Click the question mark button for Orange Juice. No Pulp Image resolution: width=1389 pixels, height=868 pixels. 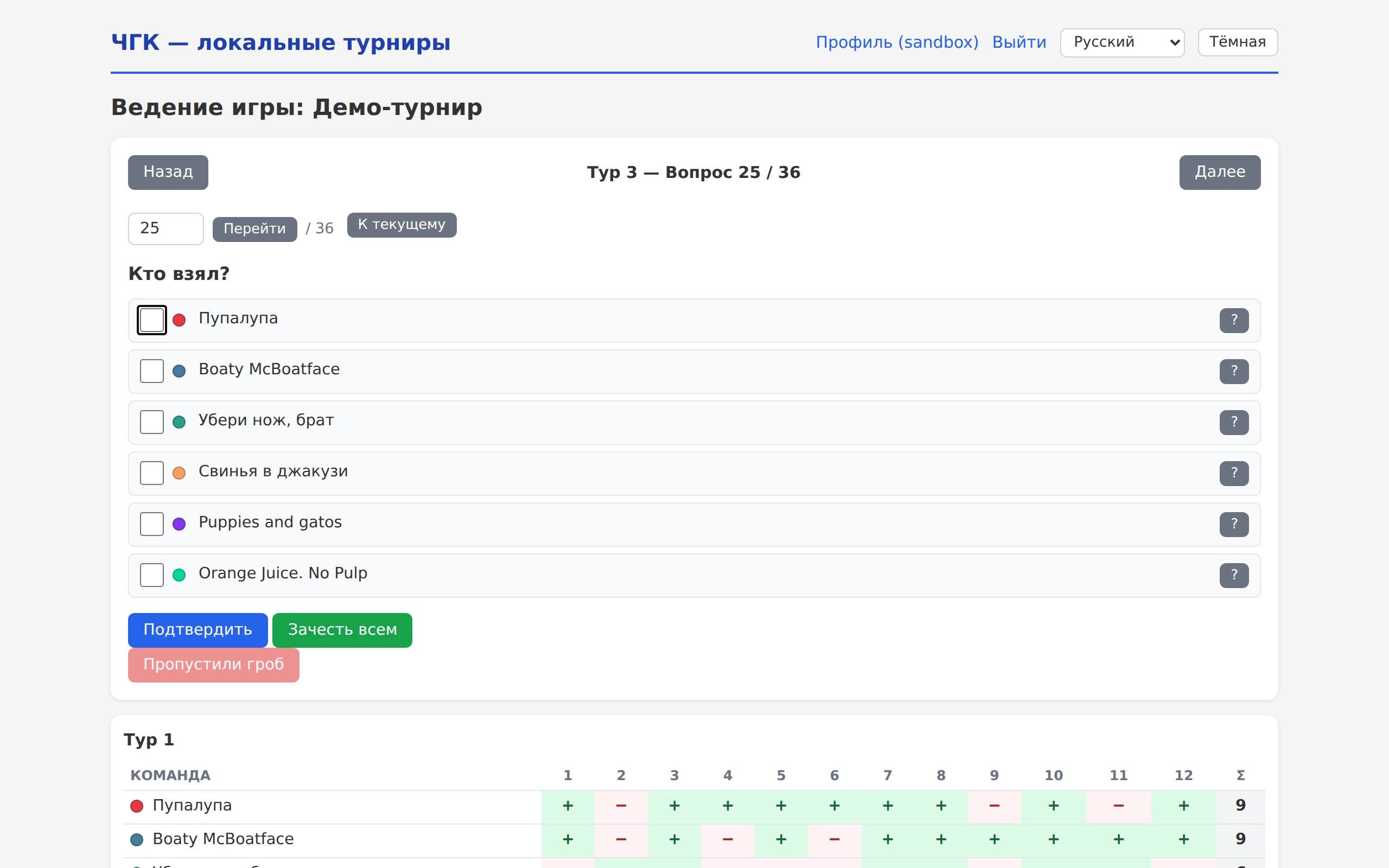tap(1234, 575)
